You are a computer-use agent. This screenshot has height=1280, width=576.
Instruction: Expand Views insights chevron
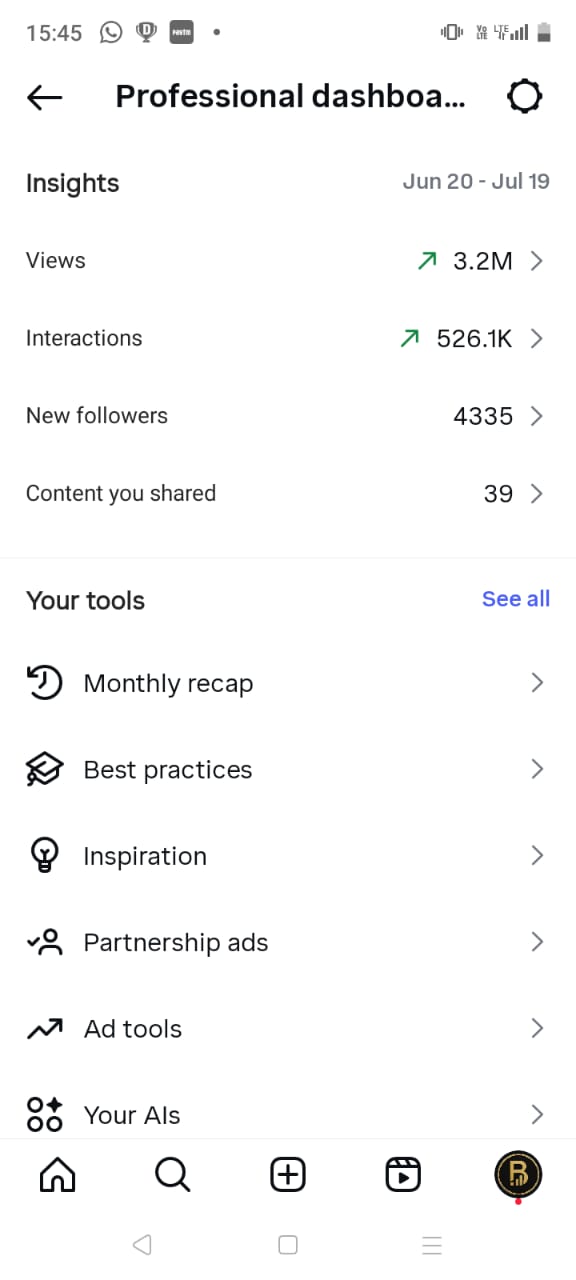[537, 261]
